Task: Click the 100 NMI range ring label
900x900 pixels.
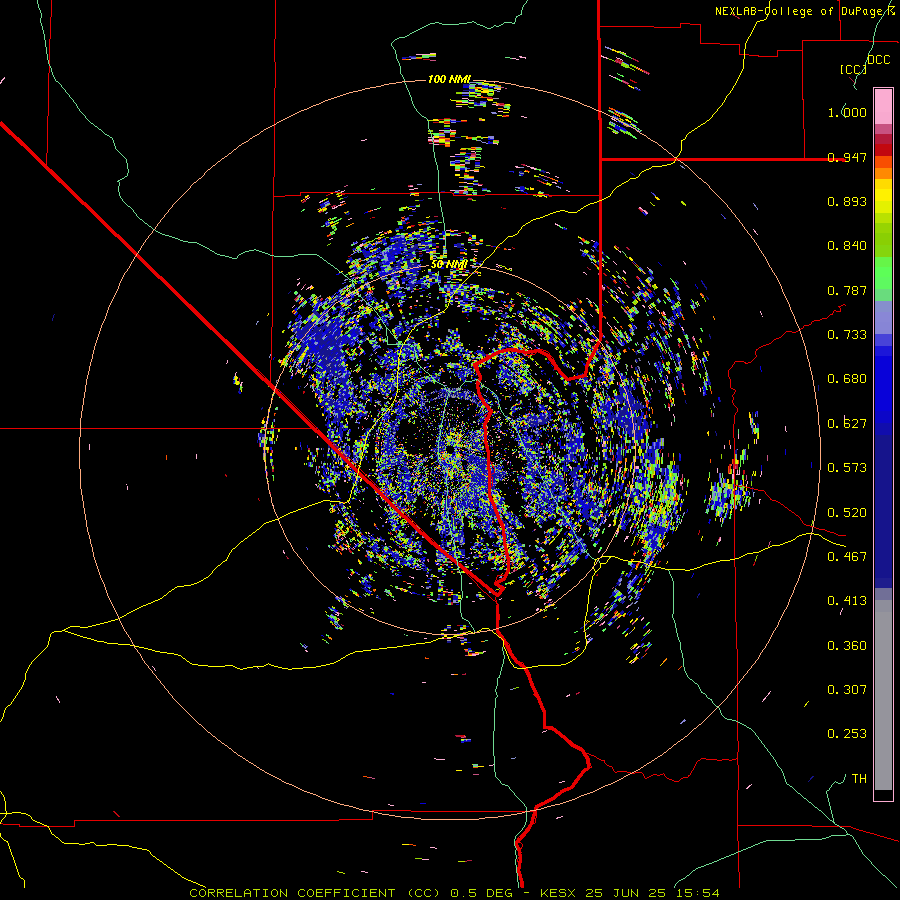Action: pyautogui.click(x=449, y=79)
